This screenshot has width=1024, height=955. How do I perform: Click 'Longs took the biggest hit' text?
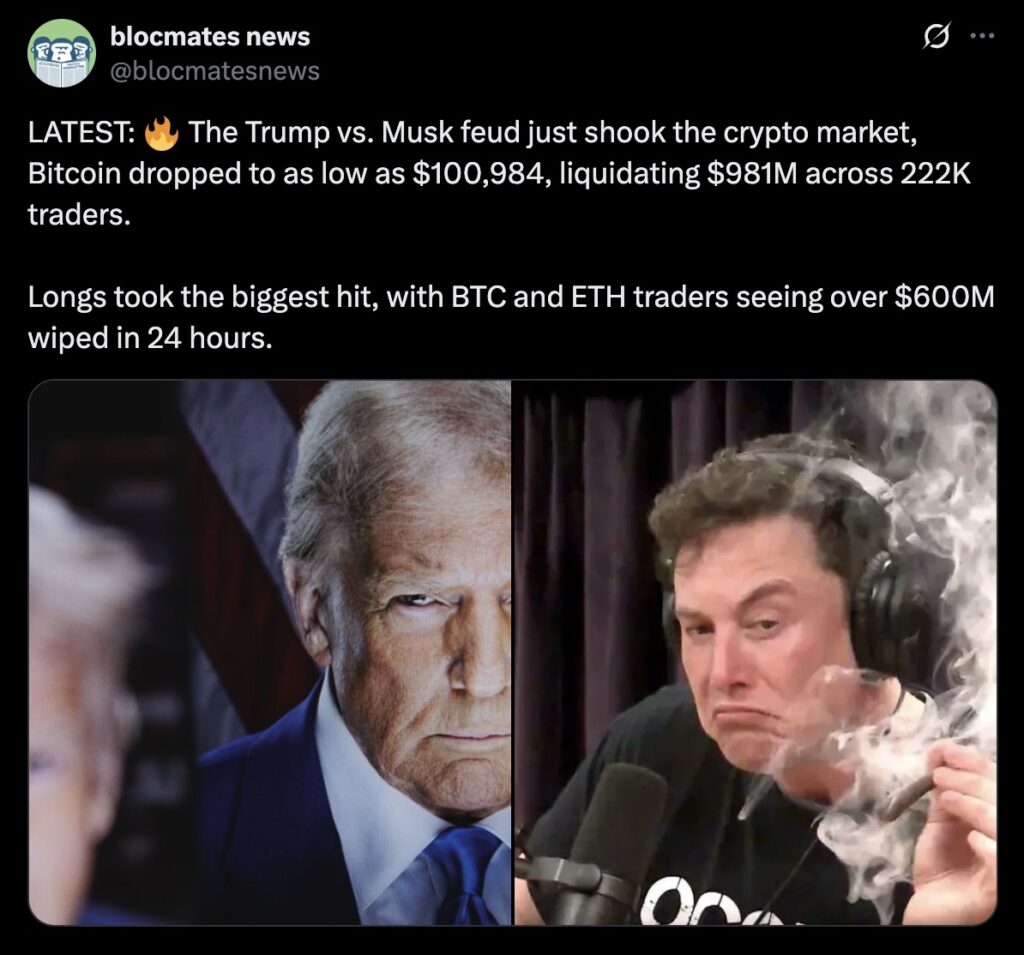coord(201,297)
